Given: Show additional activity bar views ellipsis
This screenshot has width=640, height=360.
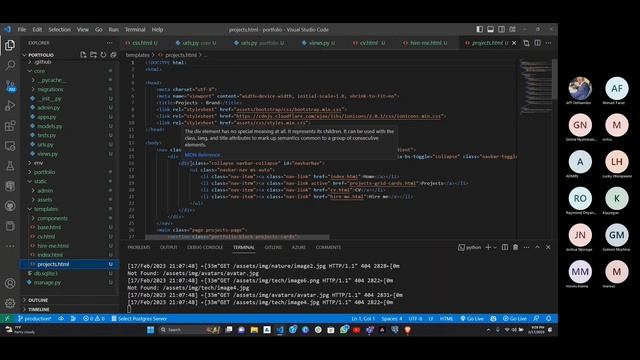Looking at the screenshot, I should pyautogui.click(x=10, y=246).
